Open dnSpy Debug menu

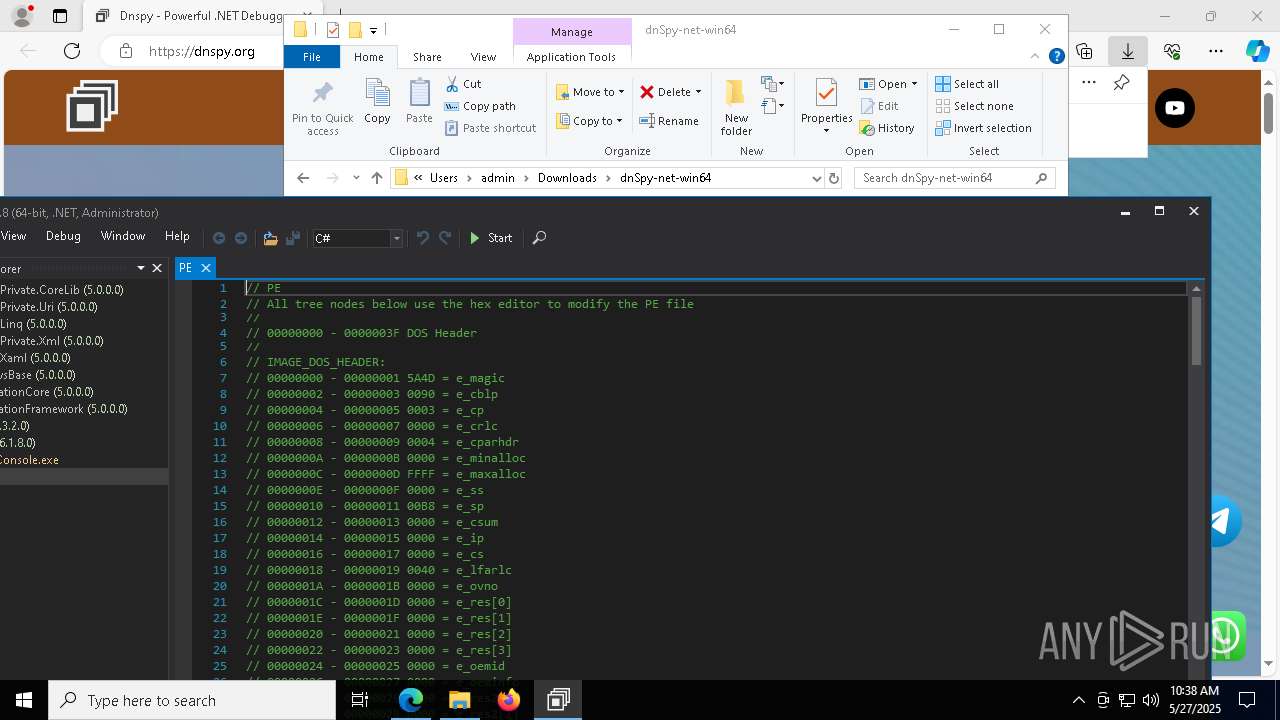[x=63, y=236]
